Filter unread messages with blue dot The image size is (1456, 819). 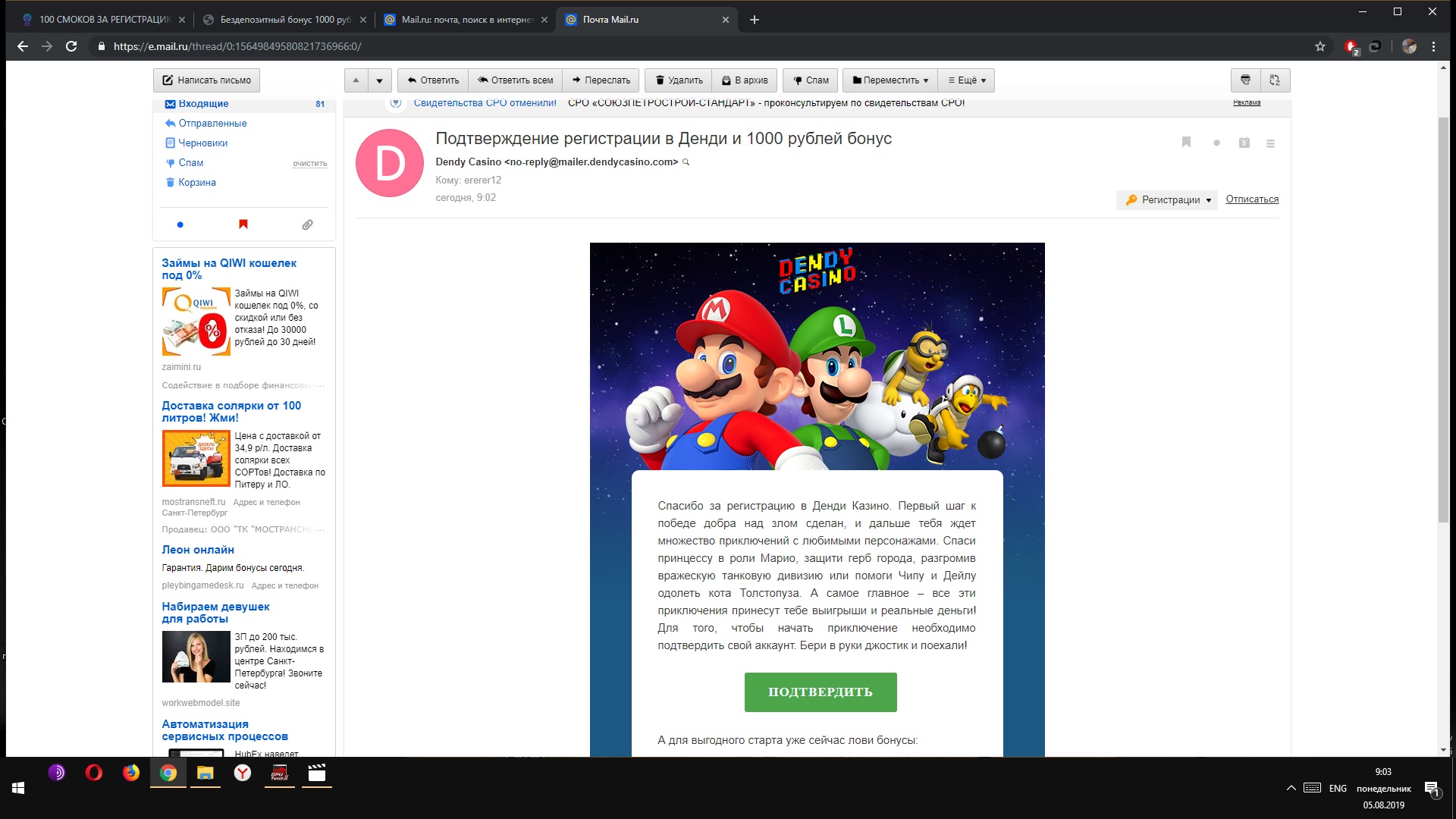[180, 224]
